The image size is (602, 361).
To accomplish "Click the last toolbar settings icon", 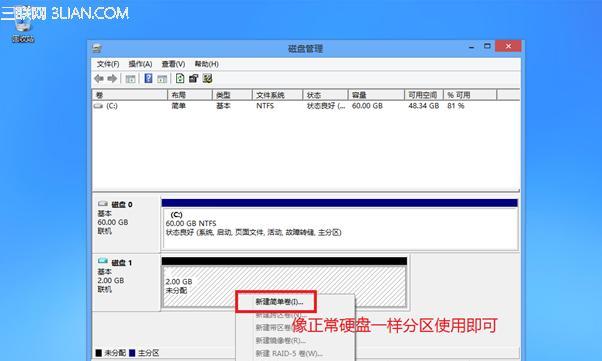I will pos(207,79).
